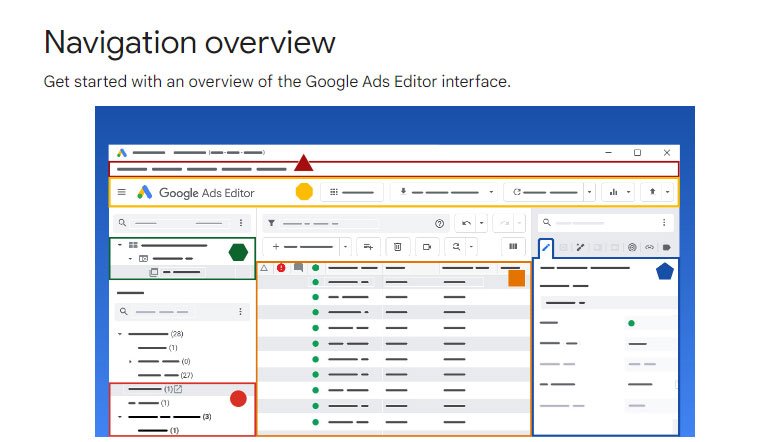
Task: Collapse the campaign row in account tree
Action: pos(130,258)
